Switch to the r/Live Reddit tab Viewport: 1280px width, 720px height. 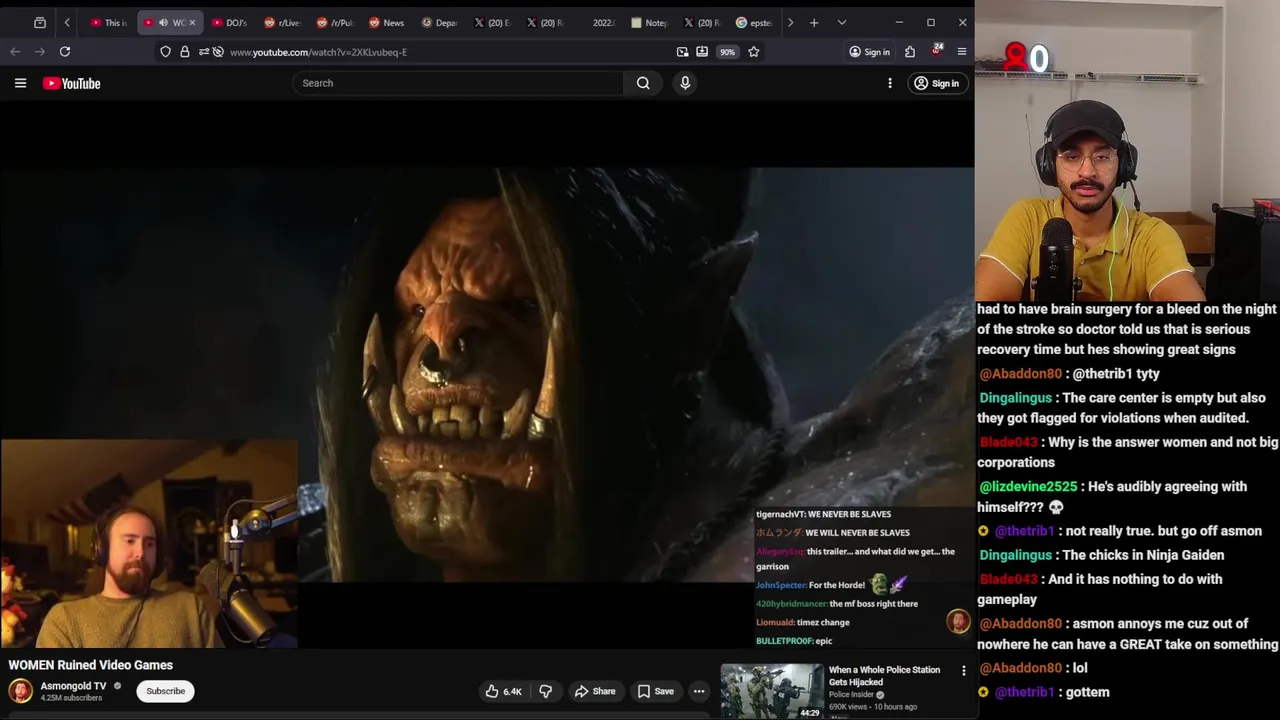point(282,22)
